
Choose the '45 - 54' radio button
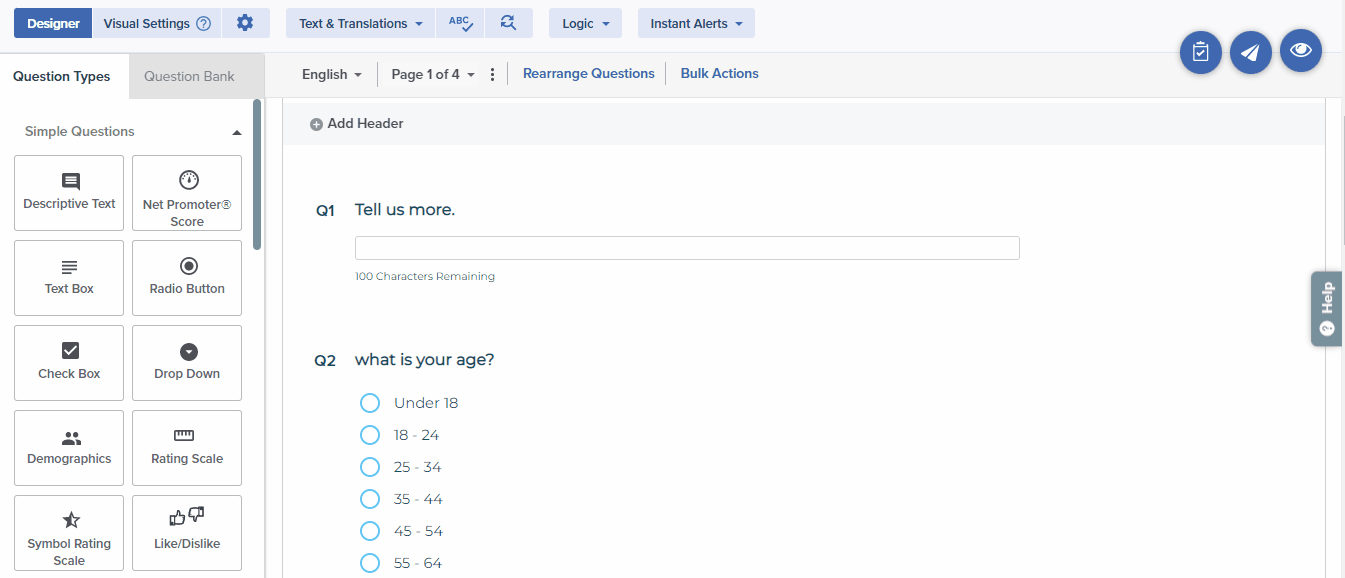tap(370, 531)
